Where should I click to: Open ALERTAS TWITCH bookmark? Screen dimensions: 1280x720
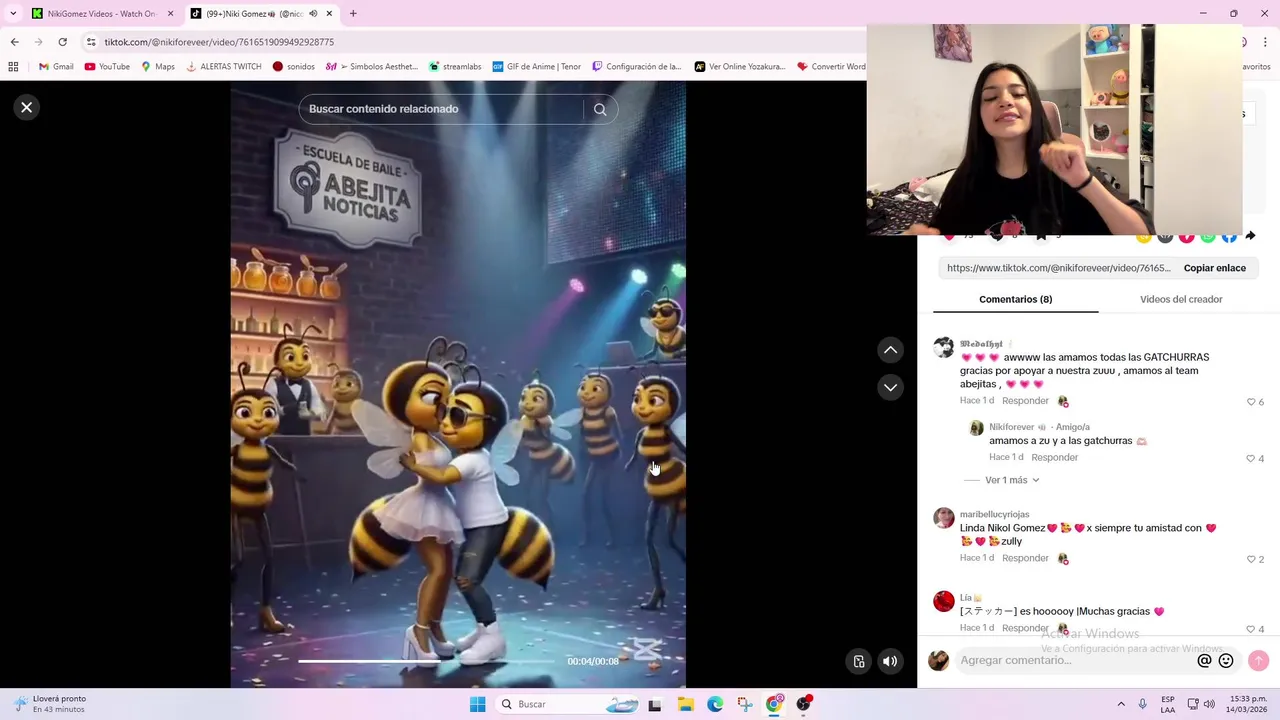click(223, 67)
